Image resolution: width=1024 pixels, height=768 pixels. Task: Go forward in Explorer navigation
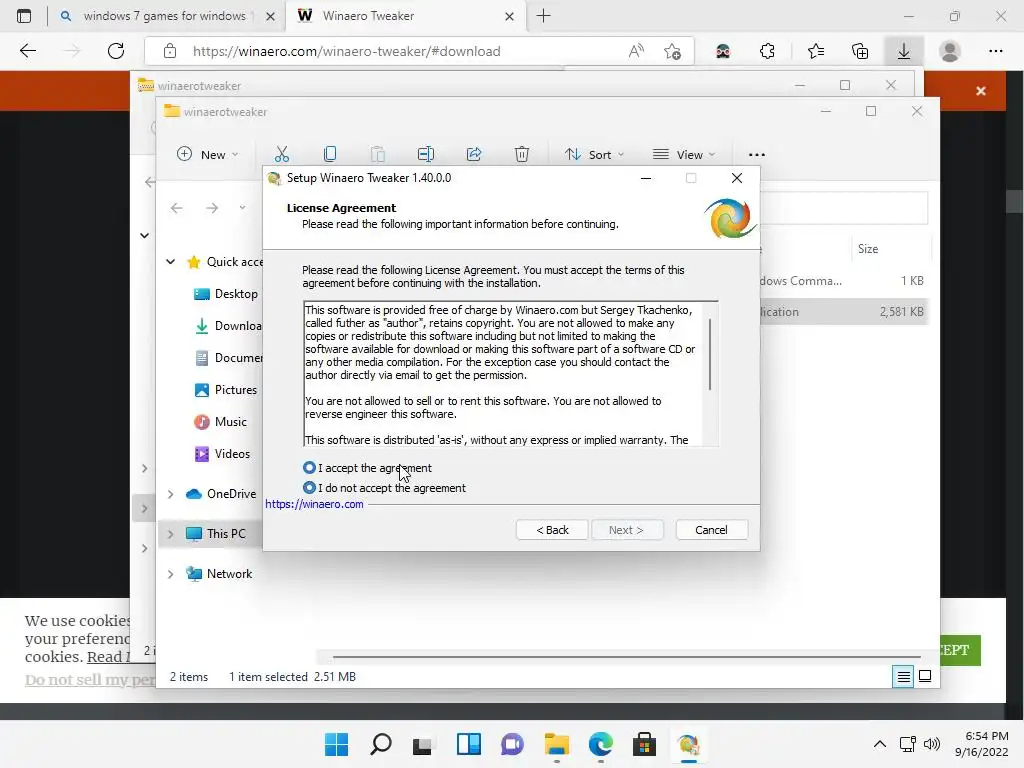pos(212,208)
